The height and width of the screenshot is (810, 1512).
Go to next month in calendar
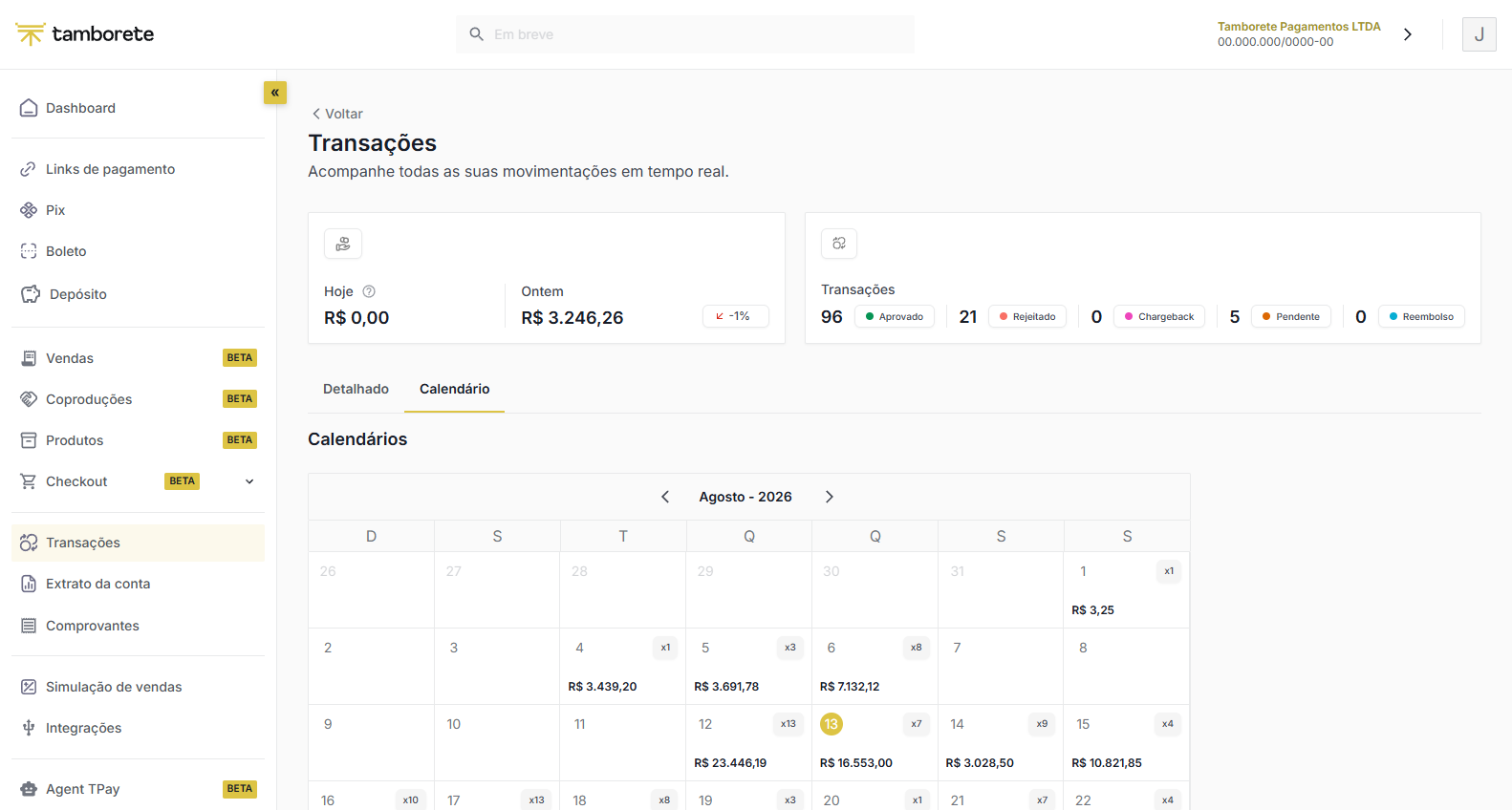tap(830, 497)
